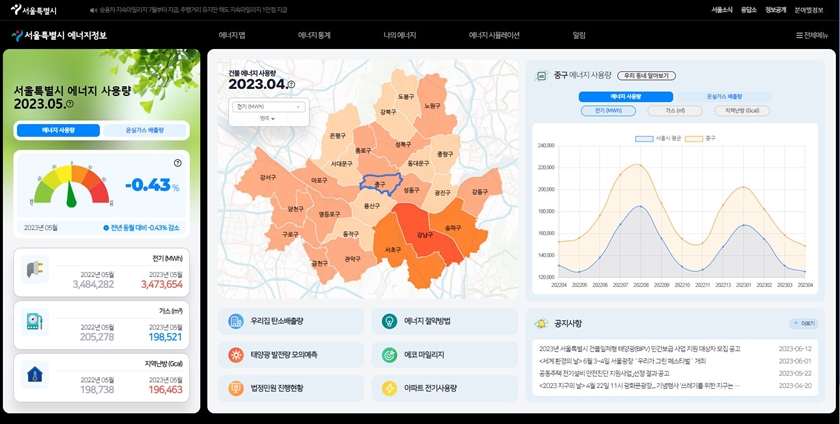Open the 에너지통계 menu item
Image resolution: width=840 pixels, height=424 pixels.
tap(314, 35)
